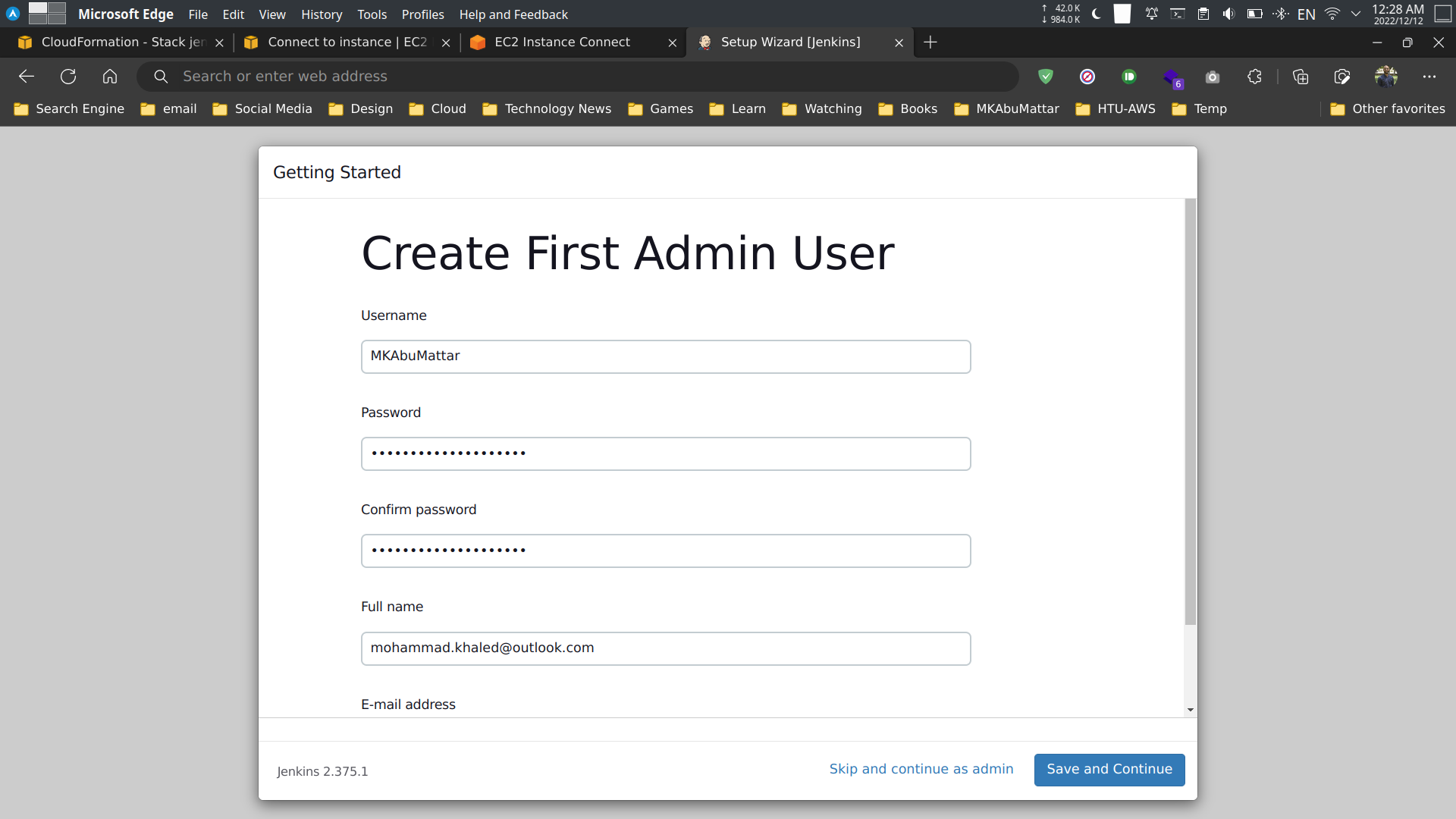Open the browser Extensions puzzle icon
The image size is (1456, 819).
point(1254,77)
